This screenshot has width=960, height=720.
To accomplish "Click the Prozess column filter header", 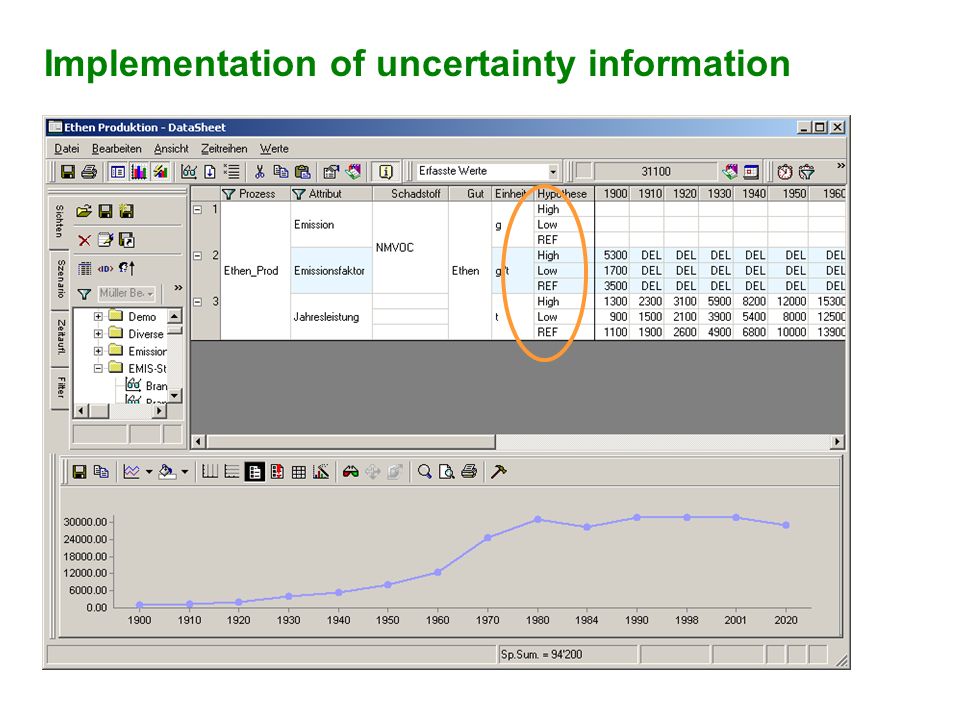I will point(255,194).
